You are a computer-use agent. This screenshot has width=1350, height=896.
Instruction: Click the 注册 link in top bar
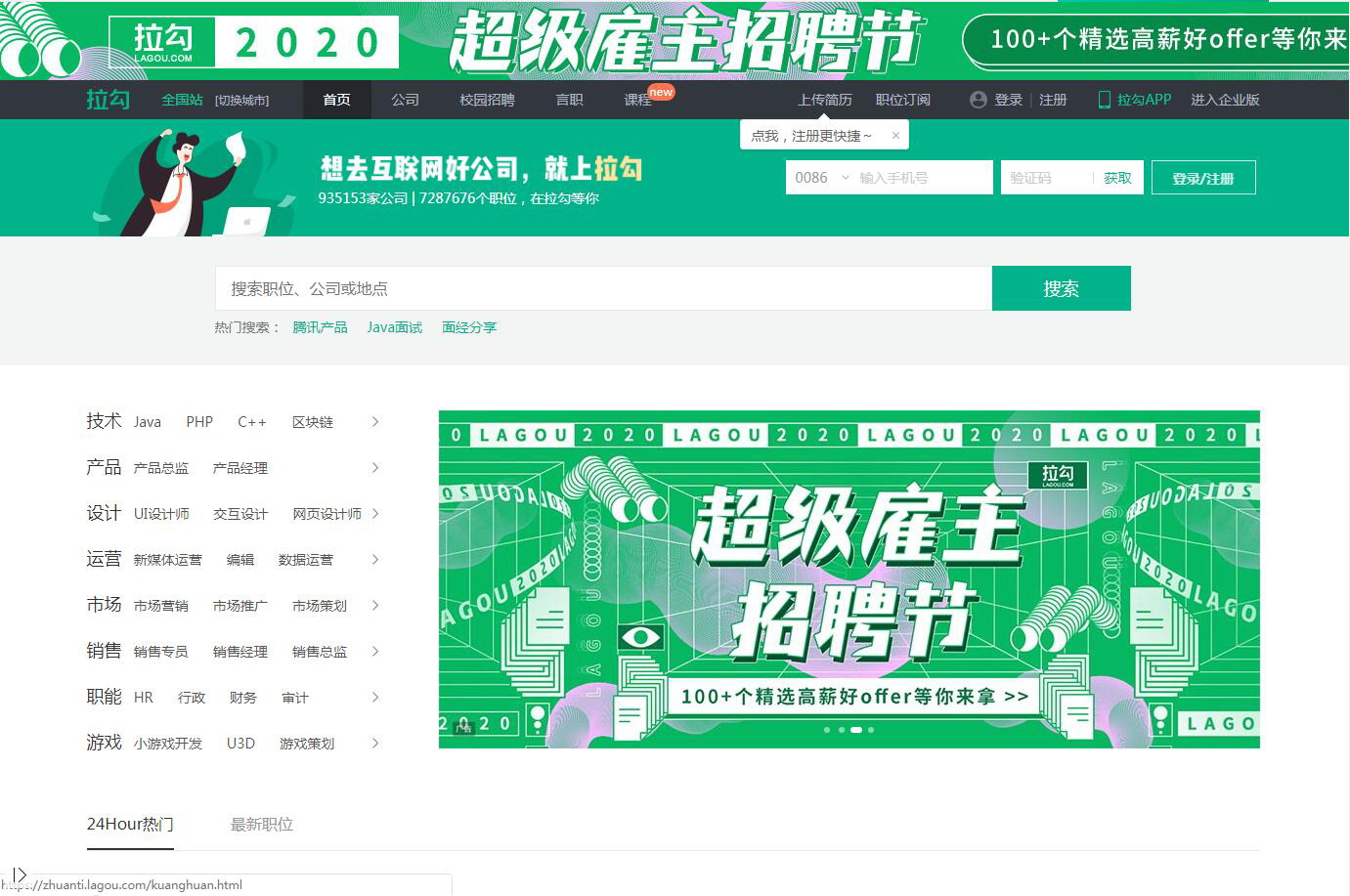1053,100
